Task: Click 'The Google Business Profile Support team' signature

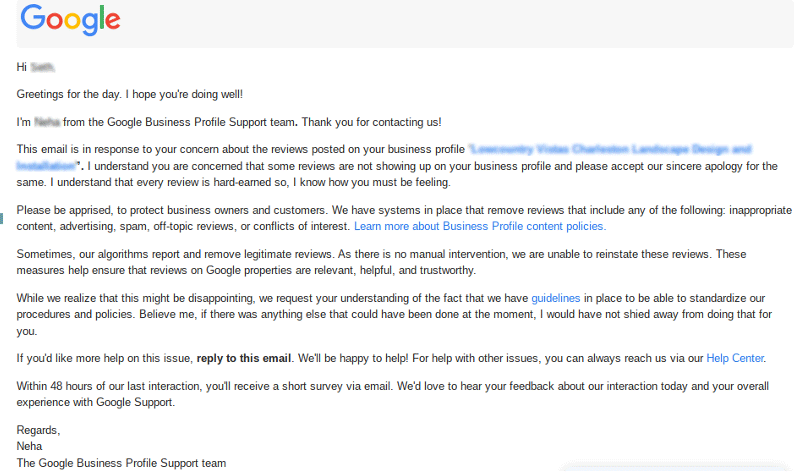Action: click(121, 463)
